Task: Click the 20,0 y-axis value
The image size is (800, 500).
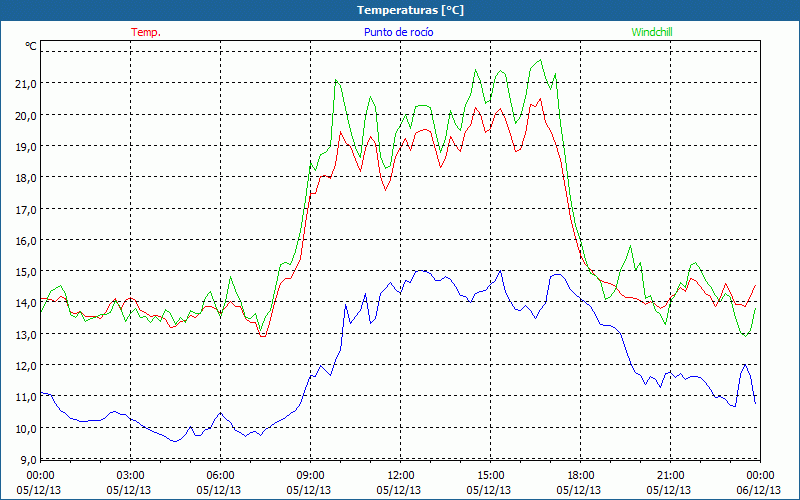Action: point(26,115)
